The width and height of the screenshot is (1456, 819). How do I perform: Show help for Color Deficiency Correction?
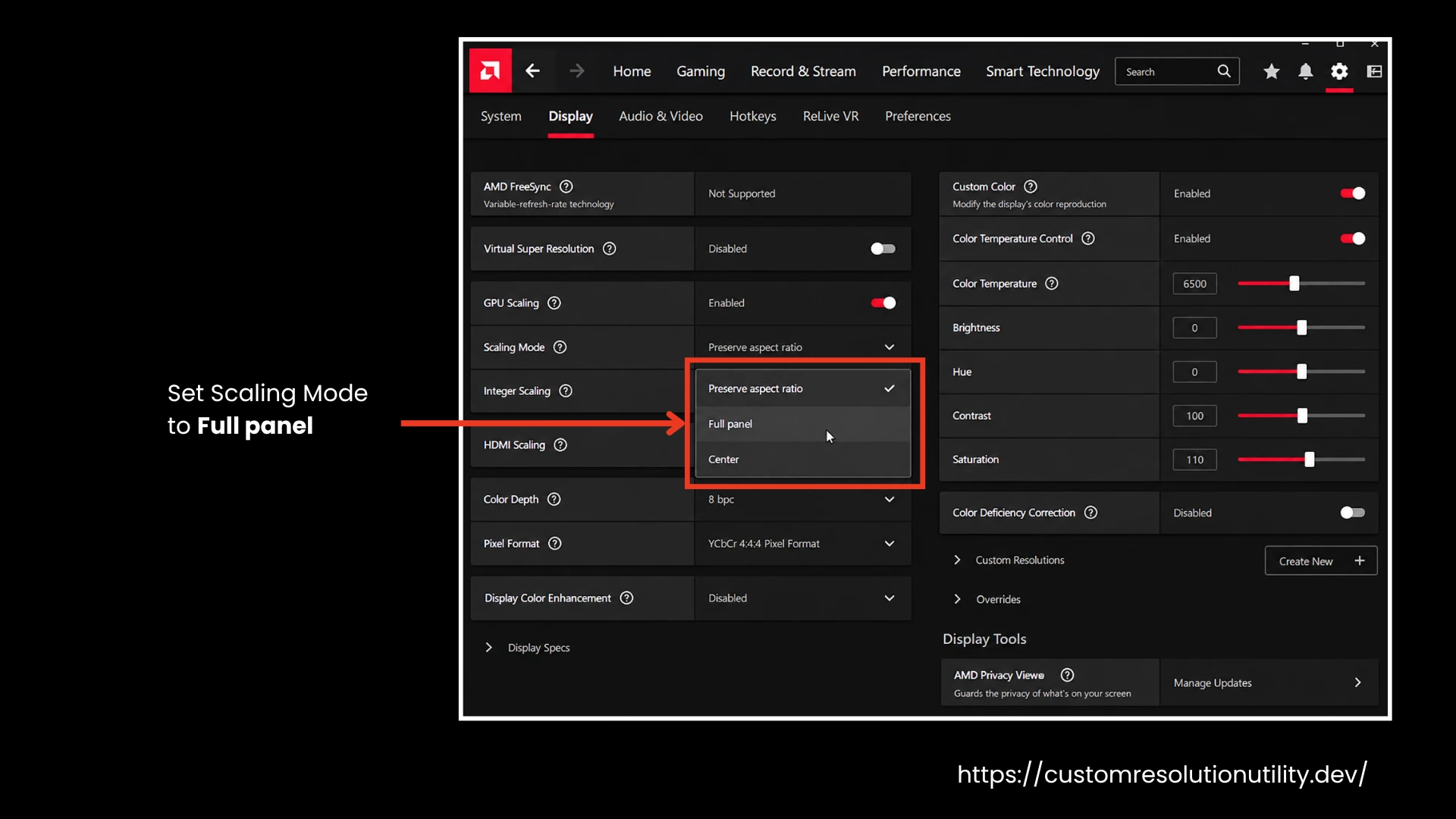tap(1090, 513)
